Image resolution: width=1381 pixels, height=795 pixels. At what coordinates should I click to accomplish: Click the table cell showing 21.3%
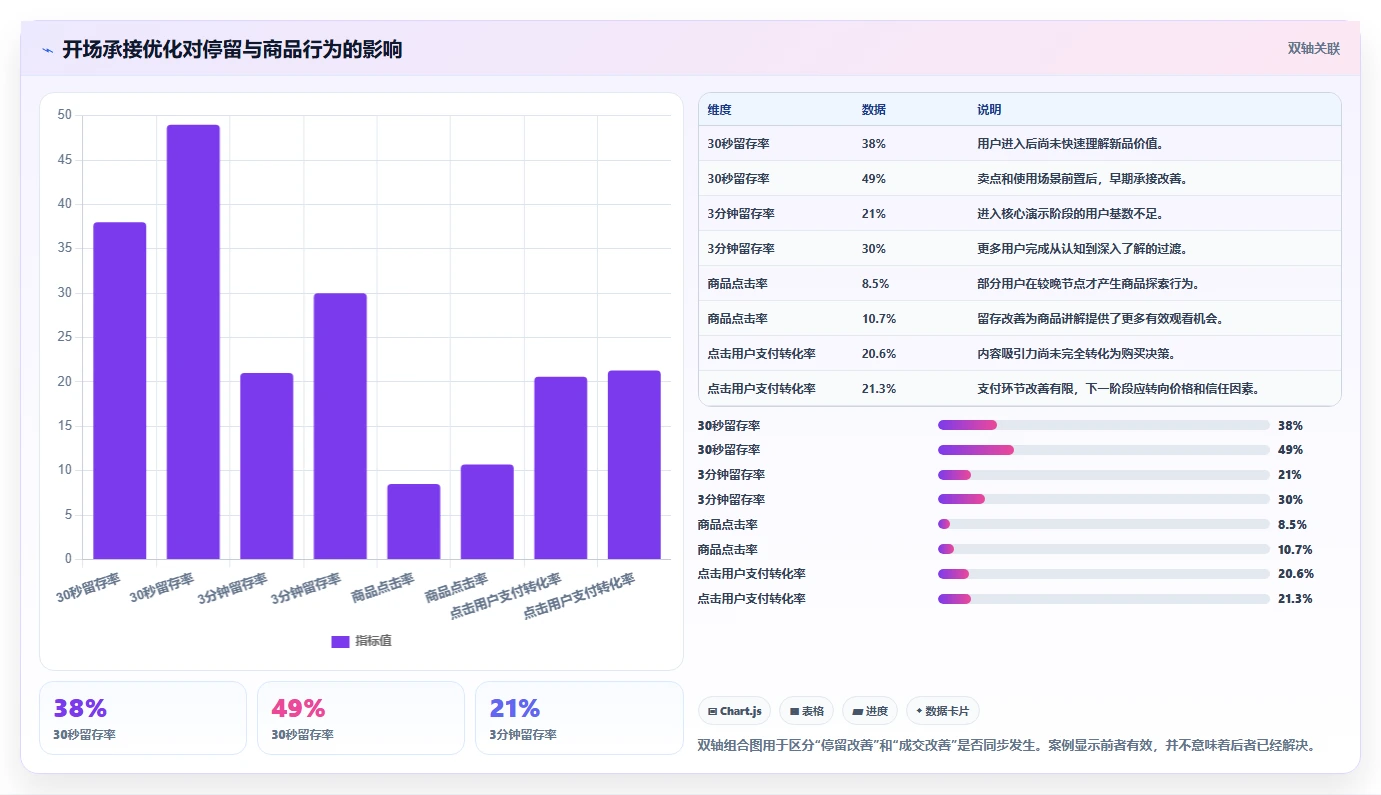tap(878, 389)
